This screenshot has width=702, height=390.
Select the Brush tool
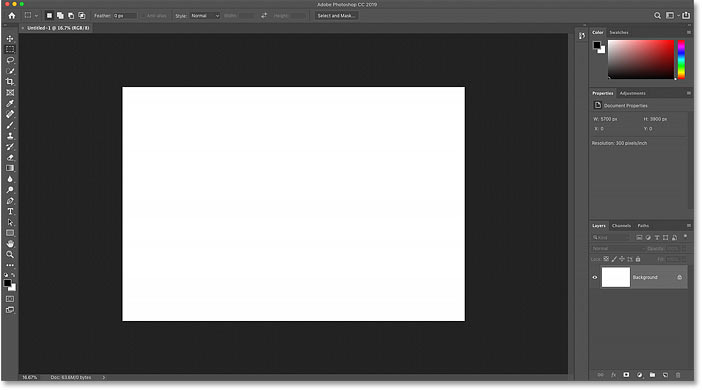point(10,125)
